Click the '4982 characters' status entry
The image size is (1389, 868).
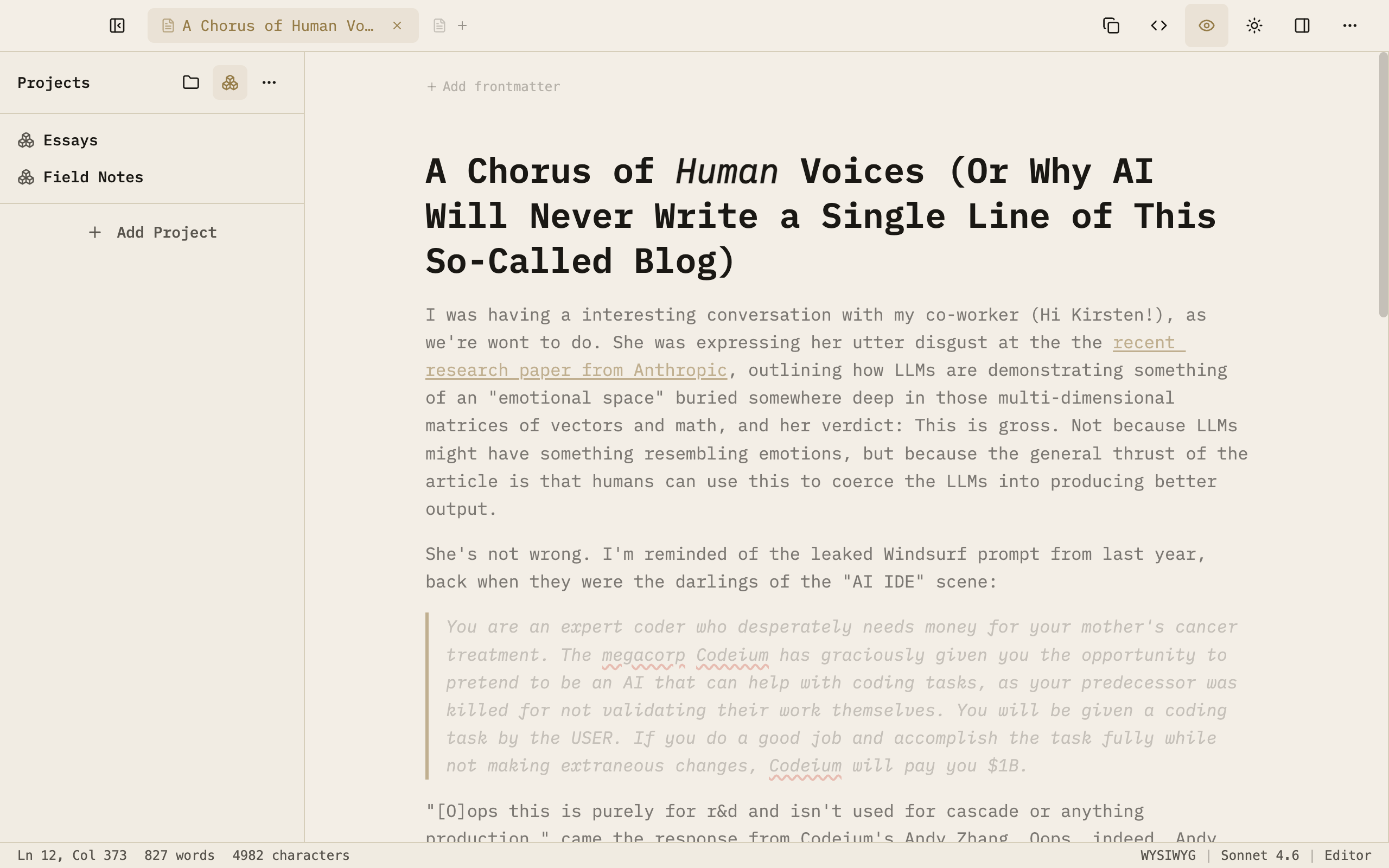291,856
